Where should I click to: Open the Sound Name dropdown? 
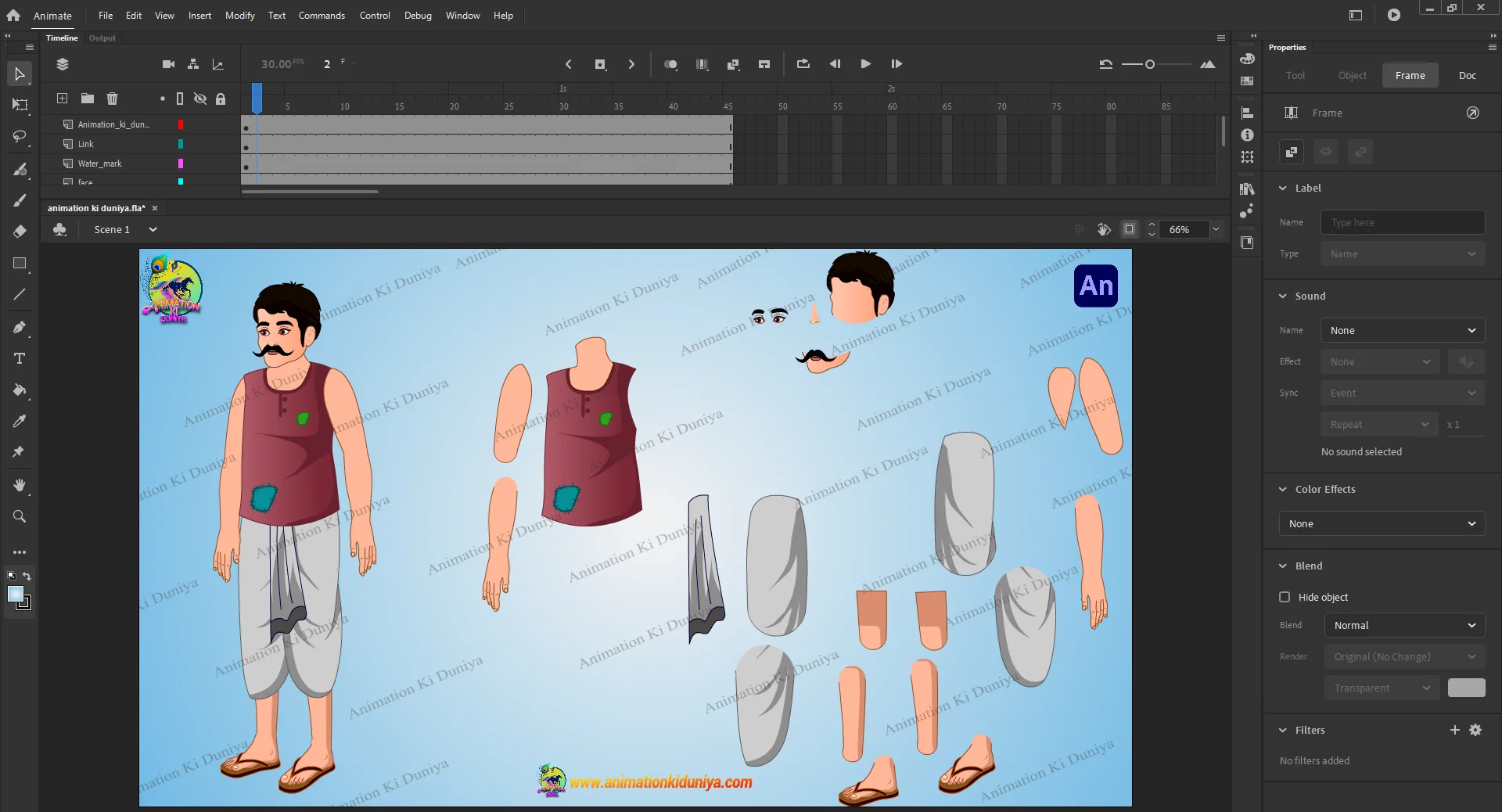tap(1402, 330)
